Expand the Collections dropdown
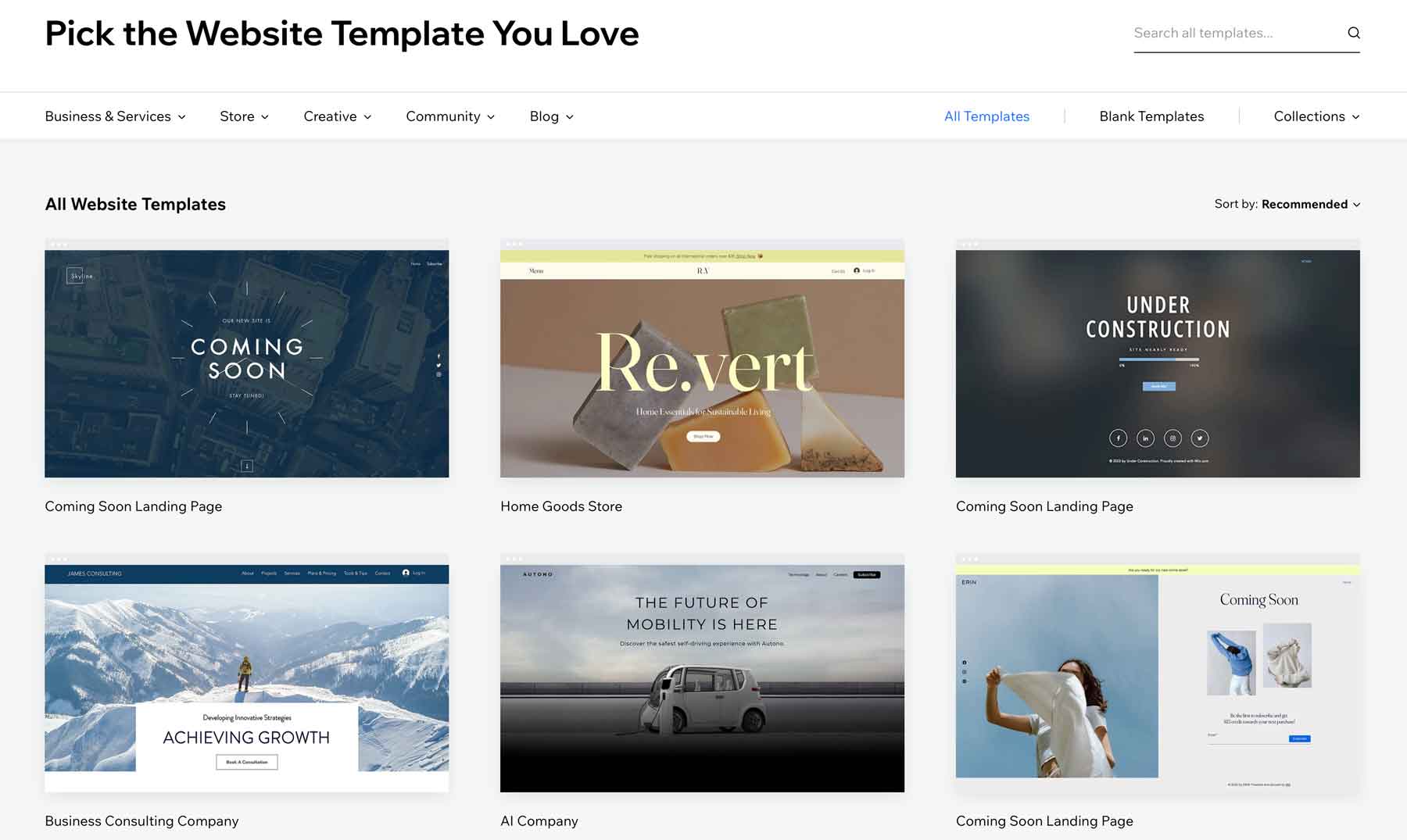 [x=1316, y=116]
